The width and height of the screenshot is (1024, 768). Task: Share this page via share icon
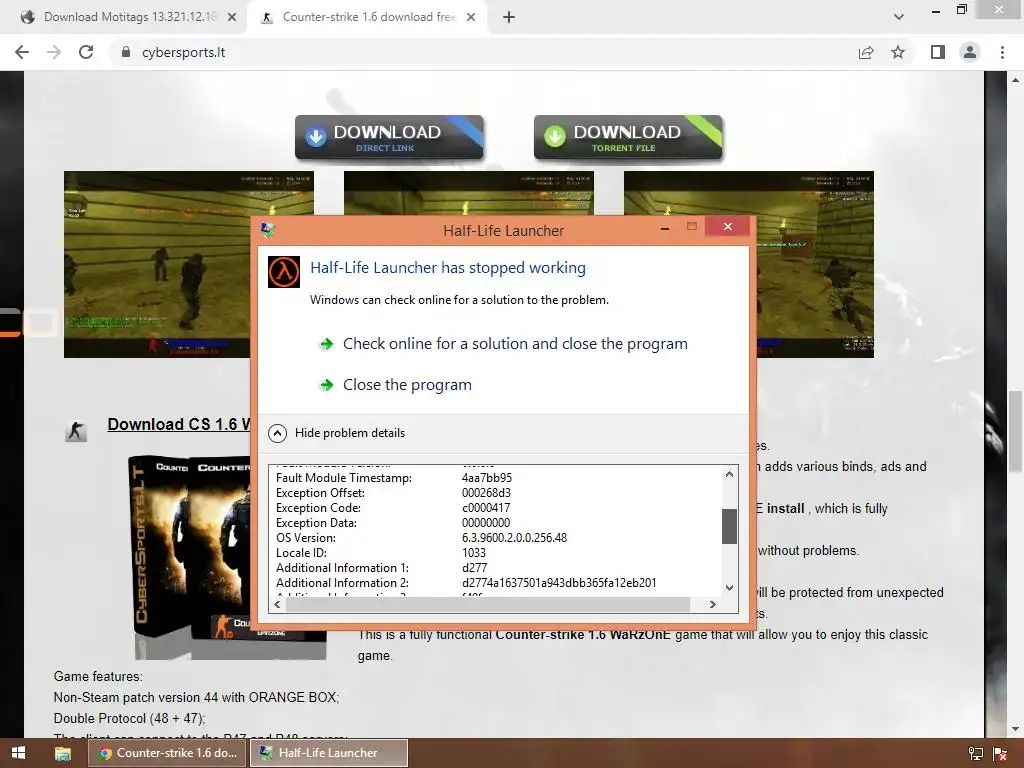[x=866, y=52]
